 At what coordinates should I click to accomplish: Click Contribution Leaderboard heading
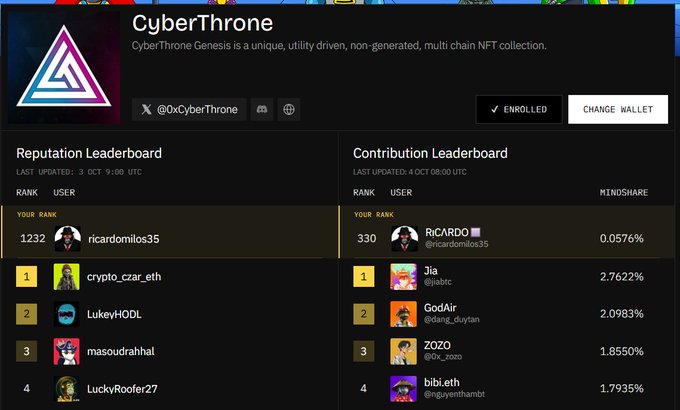point(430,153)
